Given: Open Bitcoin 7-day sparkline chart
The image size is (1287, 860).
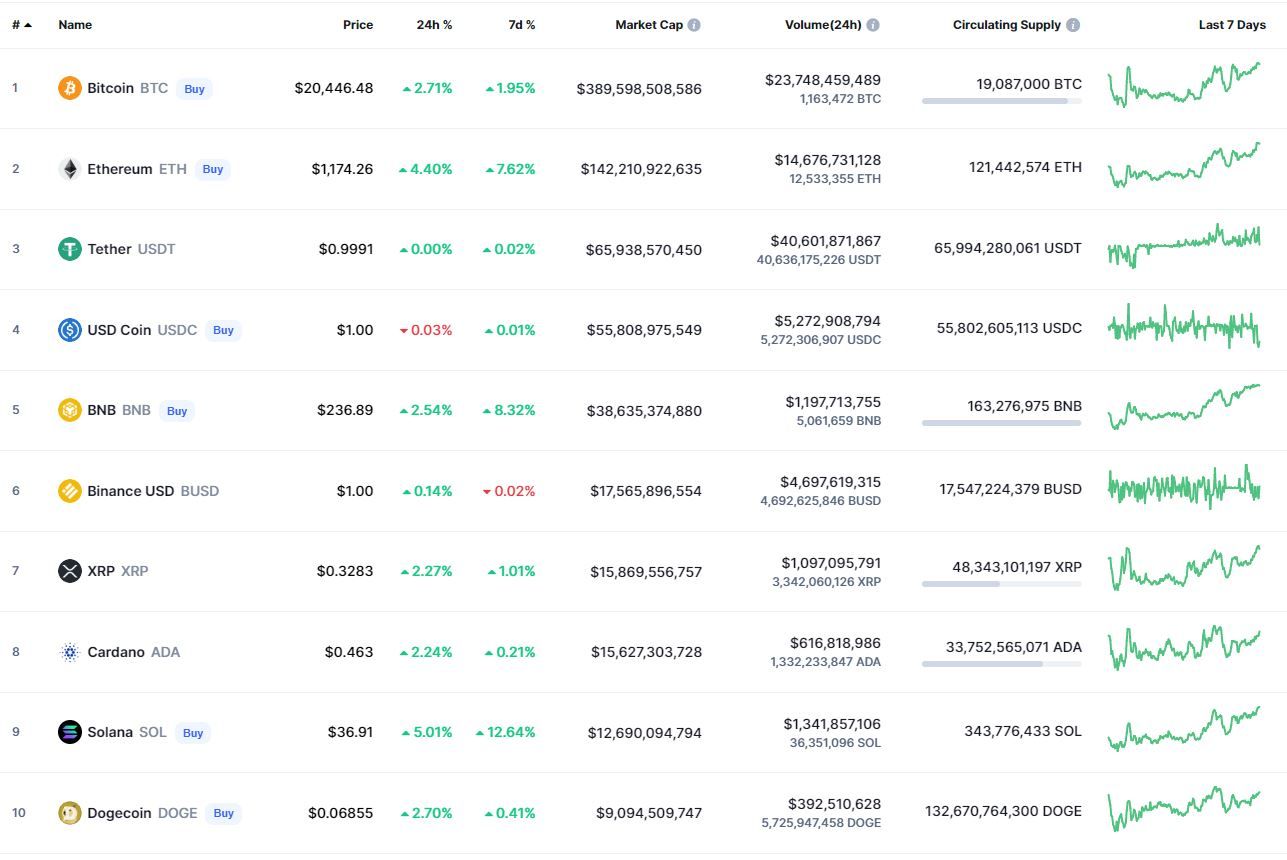Looking at the screenshot, I should pos(1184,85).
